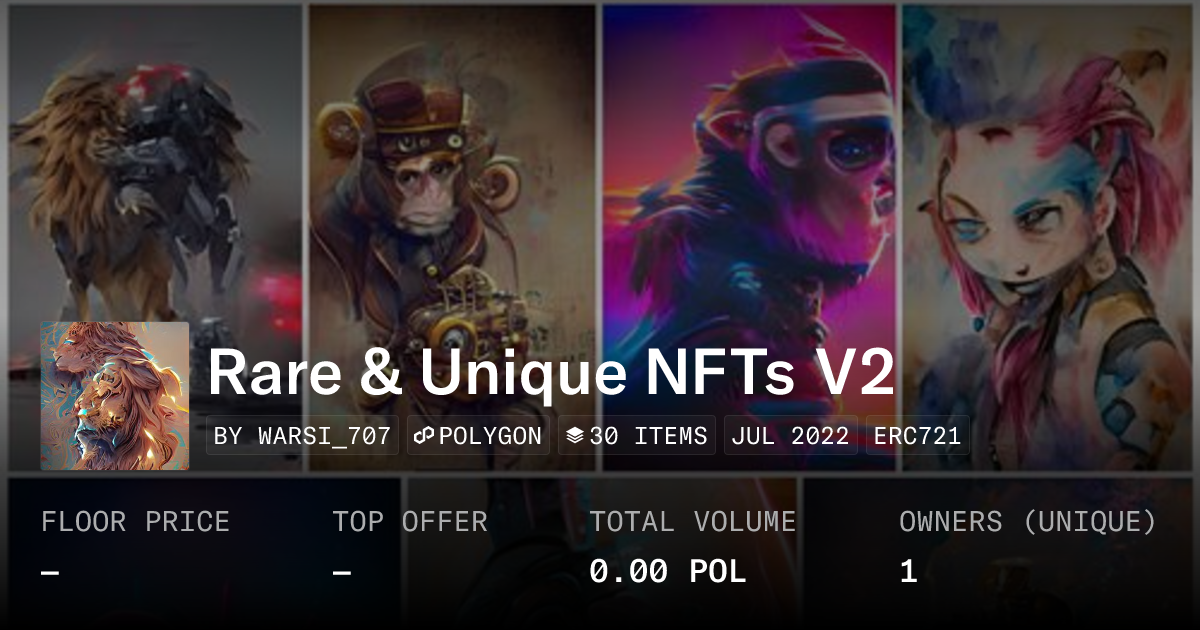The width and height of the screenshot is (1200, 630).
Task: Open the neon purple ape artwork
Action: click(749, 238)
